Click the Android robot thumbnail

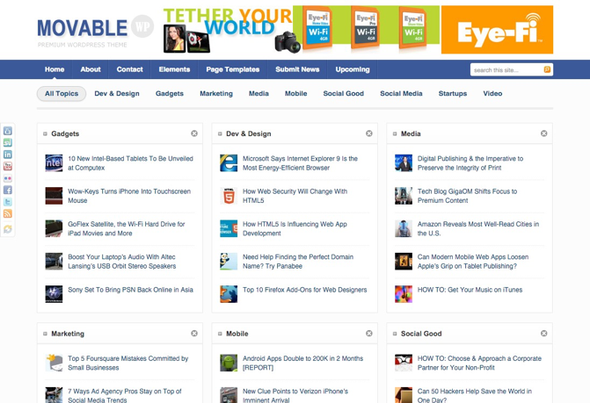click(x=229, y=363)
